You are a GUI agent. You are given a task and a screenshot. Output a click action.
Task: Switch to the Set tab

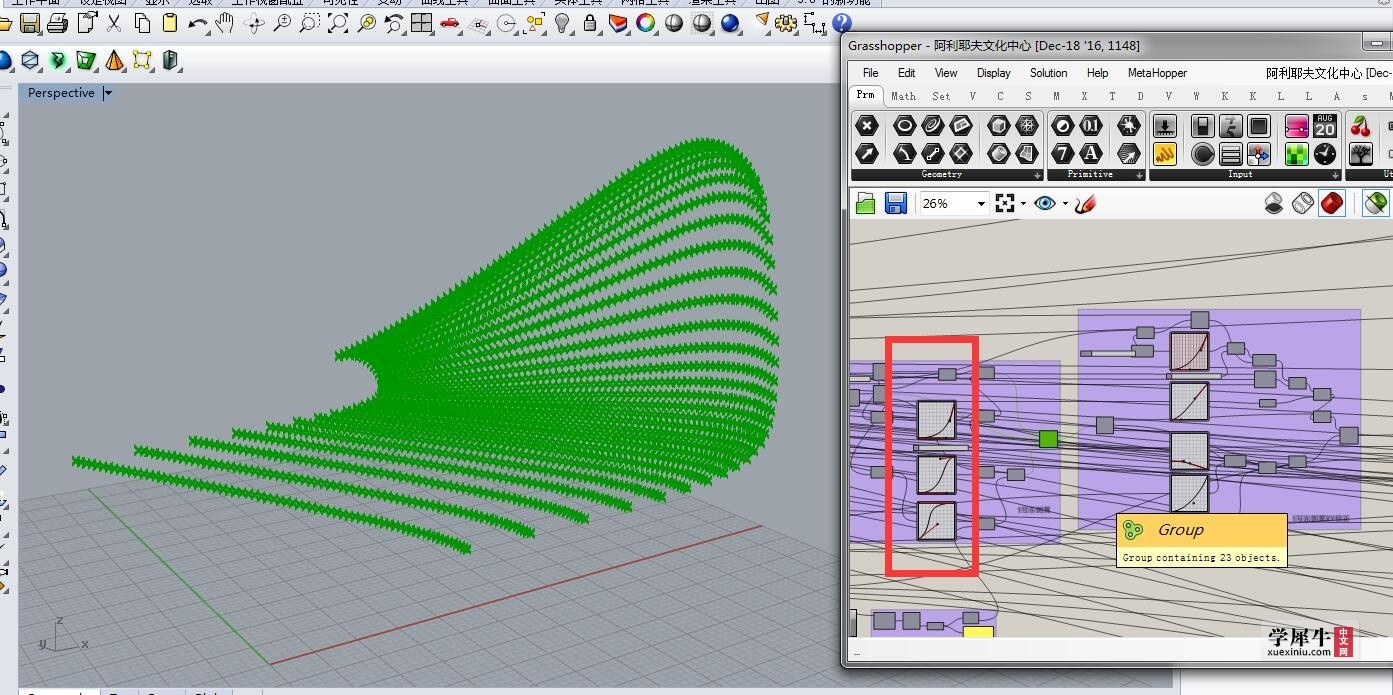[x=941, y=96]
